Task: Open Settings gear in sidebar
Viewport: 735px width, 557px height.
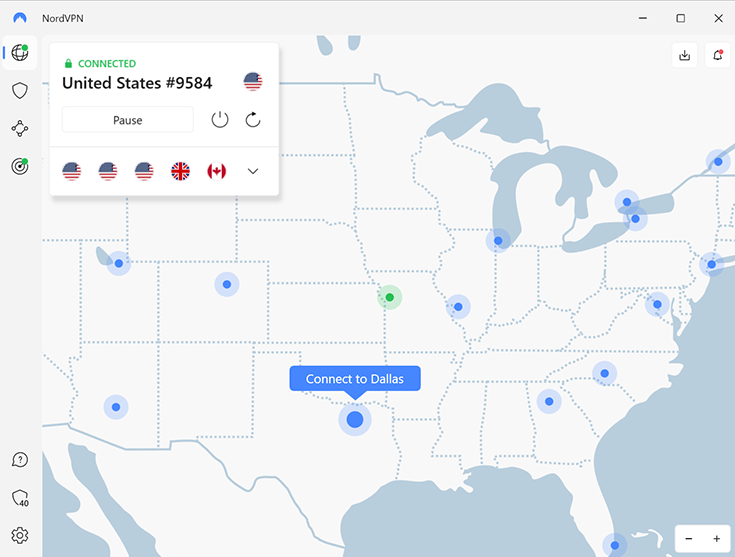Action: click(x=20, y=535)
